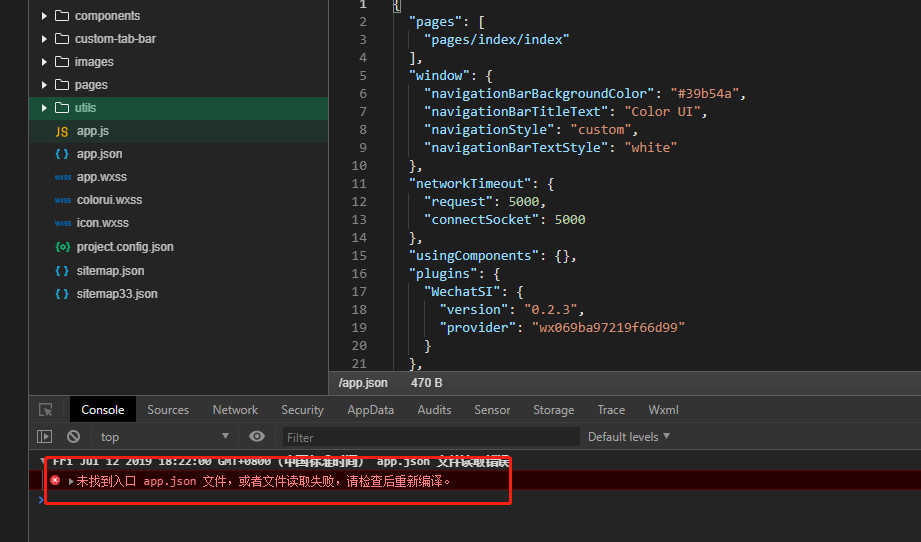Image resolution: width=921 pixels, height=542 pixels.
Task: Click the "pages/index/index" string
Action: coord(497,39)
